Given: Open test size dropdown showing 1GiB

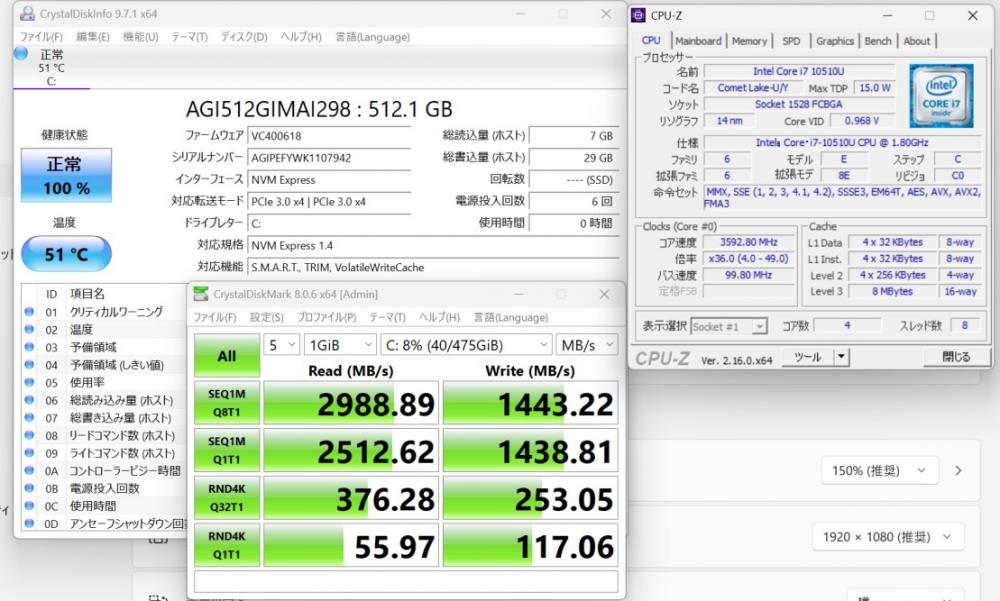Looking at the screenshot, I should pyautogui.click(x=340, y=345).
